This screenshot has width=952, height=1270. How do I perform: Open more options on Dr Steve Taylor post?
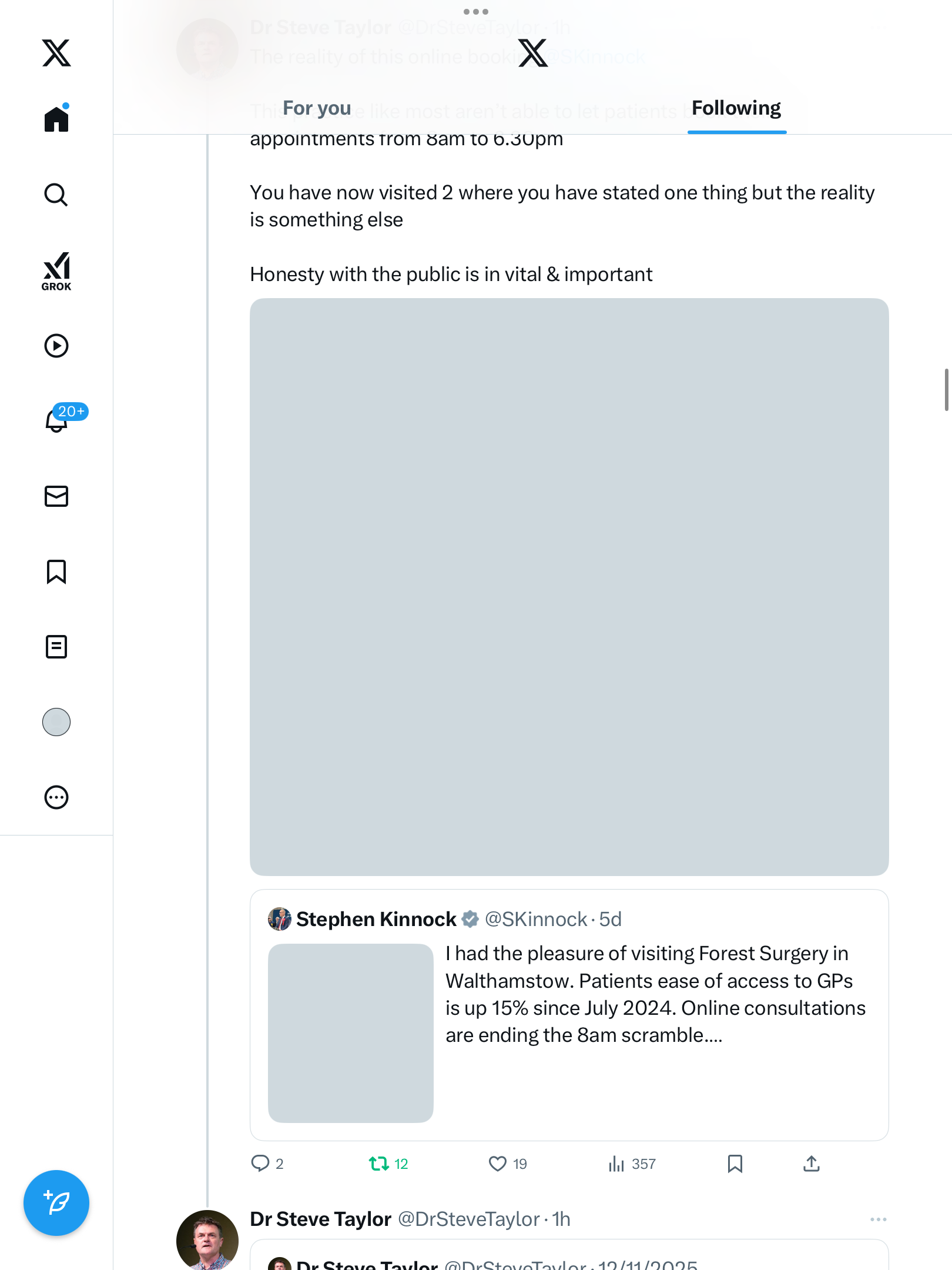pyautogui.click(x=878, y=1219)
